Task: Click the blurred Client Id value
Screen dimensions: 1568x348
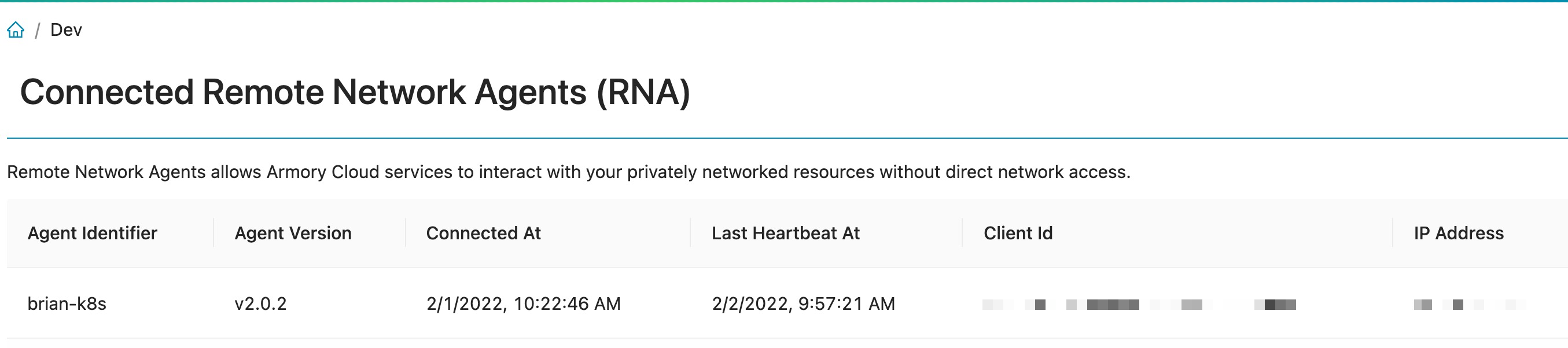Action: click(x=1138, y=304)
